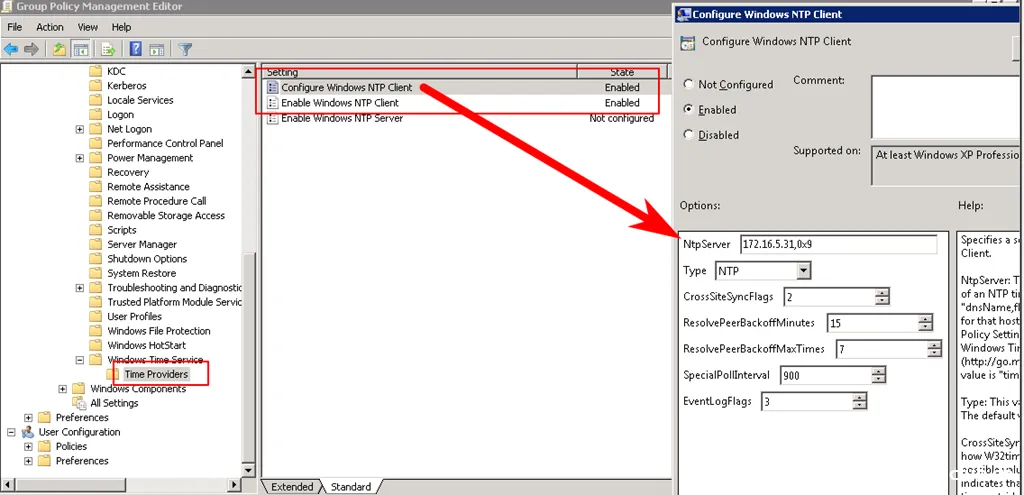Collapse the Windows Time Service tree node
1024x495 pixels.
(80, 360)
